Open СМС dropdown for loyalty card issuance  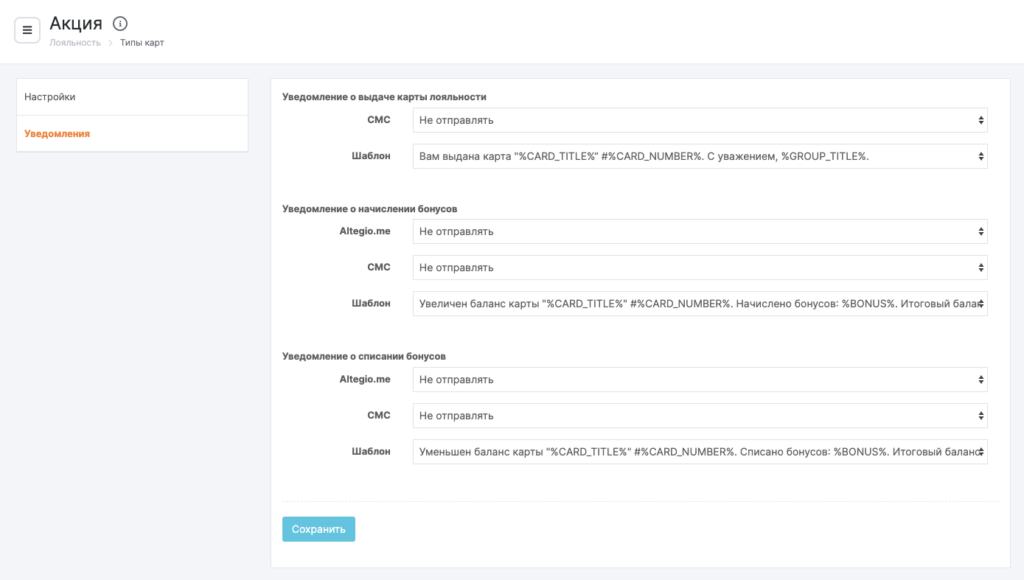[x=699, y=120]
